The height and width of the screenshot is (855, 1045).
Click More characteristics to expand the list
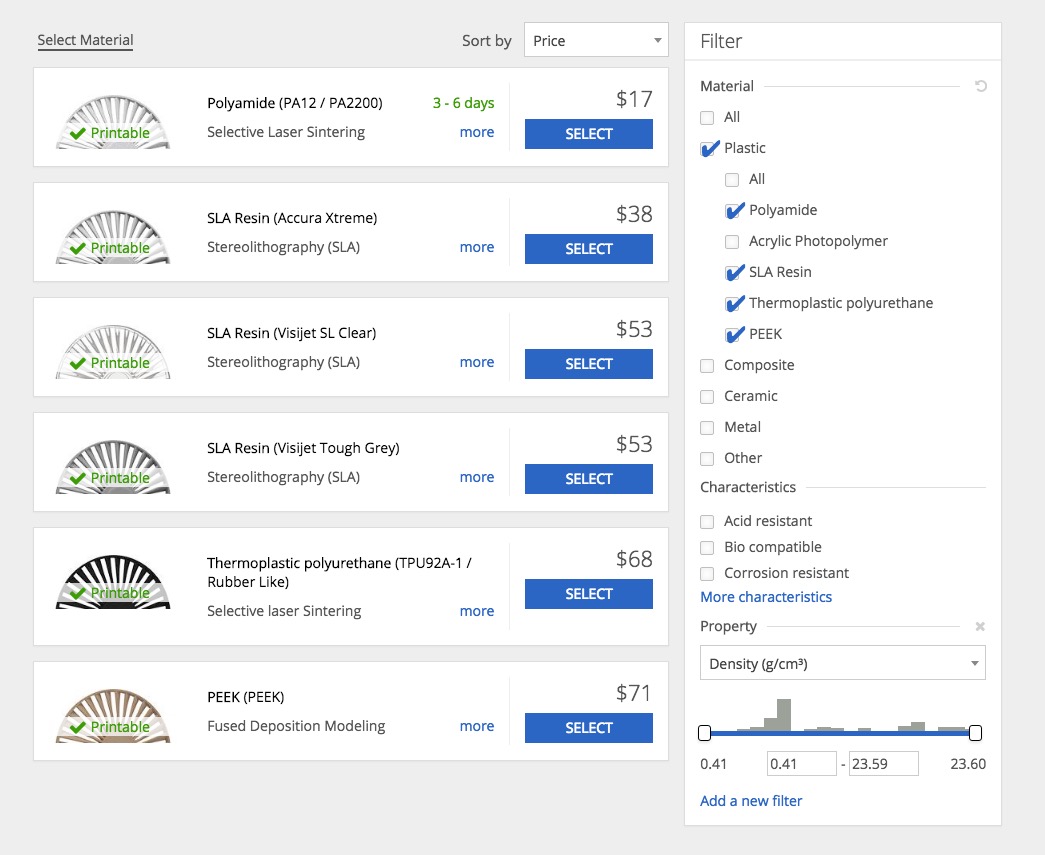(x=766, y=597)
